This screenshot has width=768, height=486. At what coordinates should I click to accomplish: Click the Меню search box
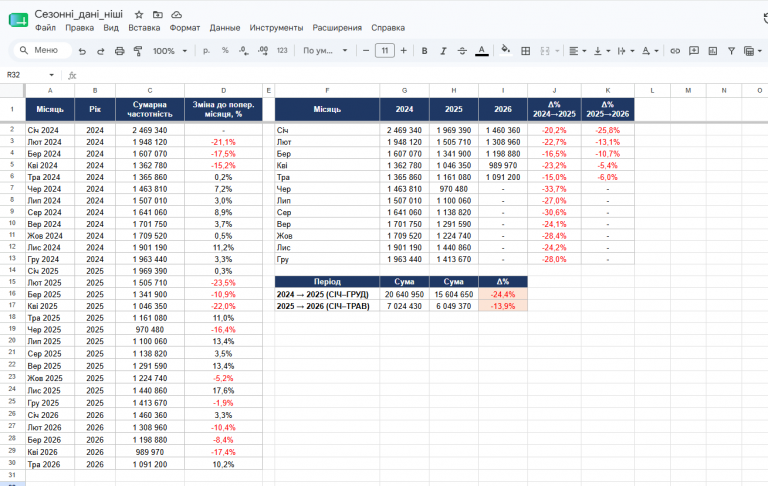pyautogui.click(x=43, y=50)
